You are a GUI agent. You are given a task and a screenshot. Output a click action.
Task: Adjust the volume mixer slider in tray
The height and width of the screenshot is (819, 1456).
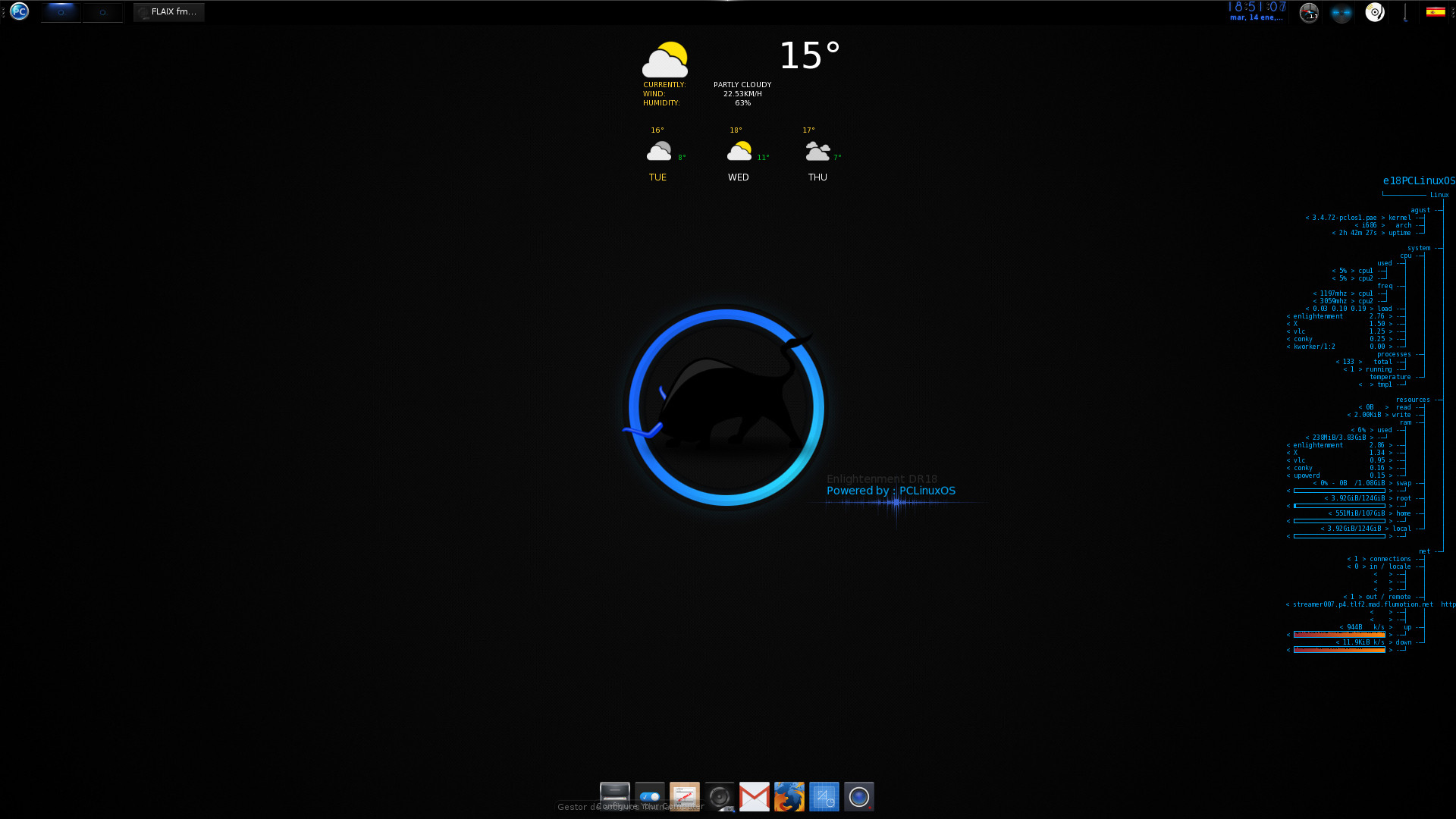(x=1405, y=12)
